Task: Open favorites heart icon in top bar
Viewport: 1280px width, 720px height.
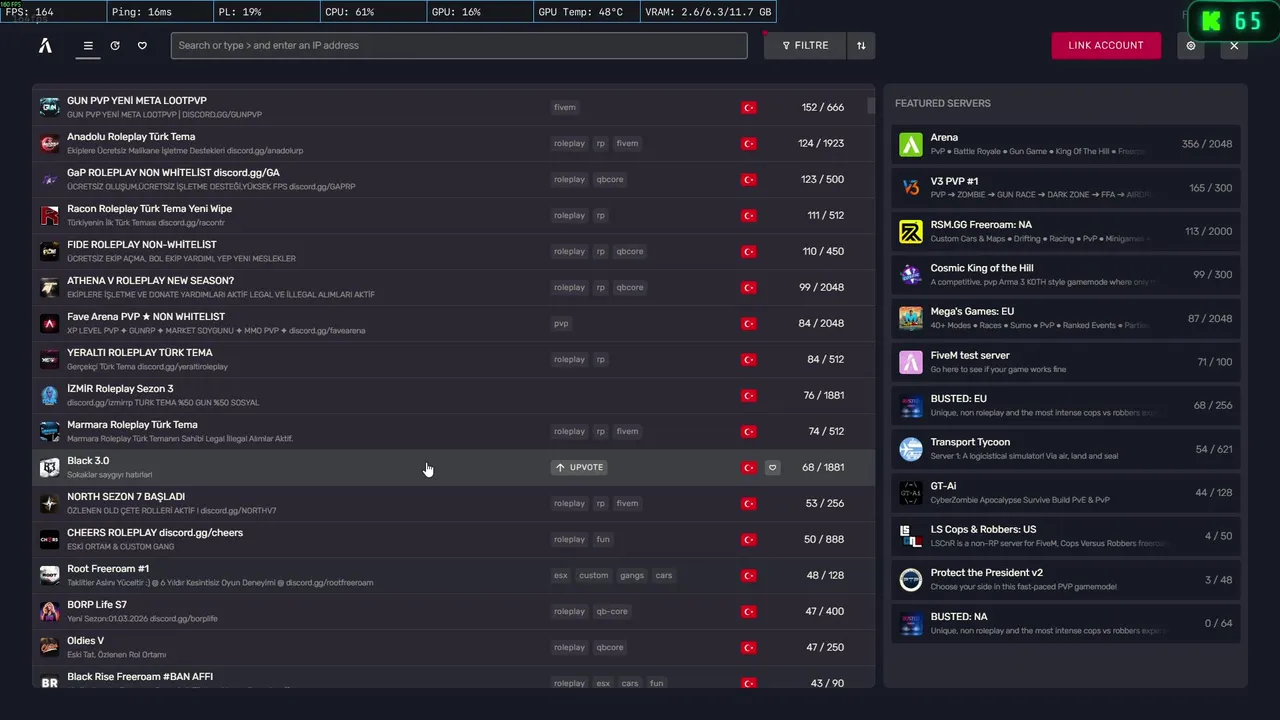Action: [x=142, y=45]
